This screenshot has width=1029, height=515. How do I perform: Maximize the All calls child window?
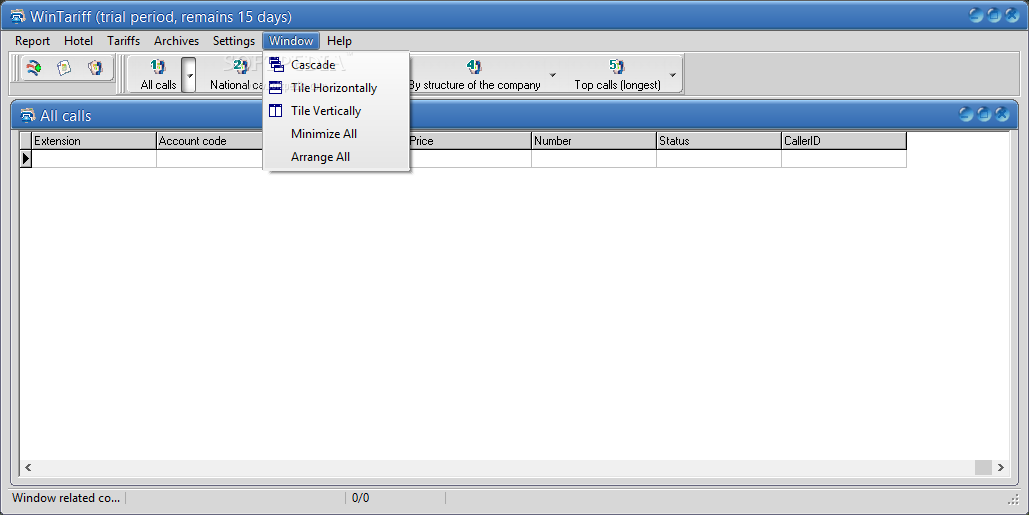click(984, 114)
